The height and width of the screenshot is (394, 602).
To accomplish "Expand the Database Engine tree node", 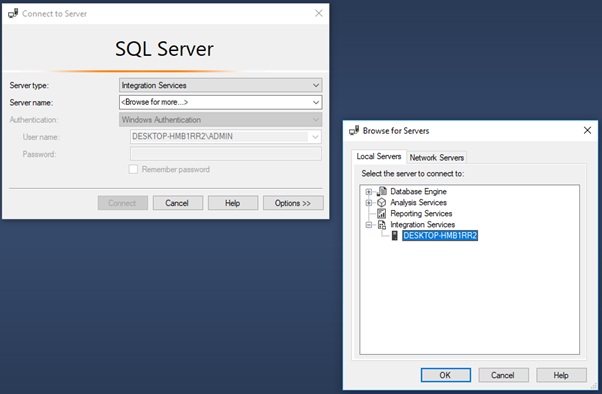I will [369, 192].
